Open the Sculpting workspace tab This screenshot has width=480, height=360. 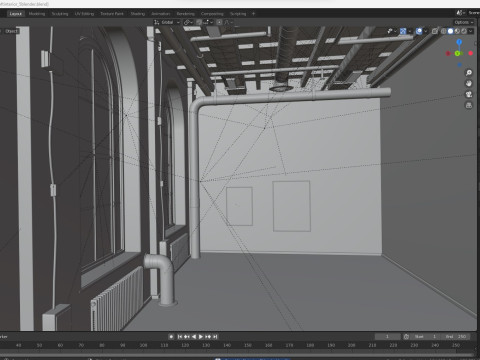60,14
